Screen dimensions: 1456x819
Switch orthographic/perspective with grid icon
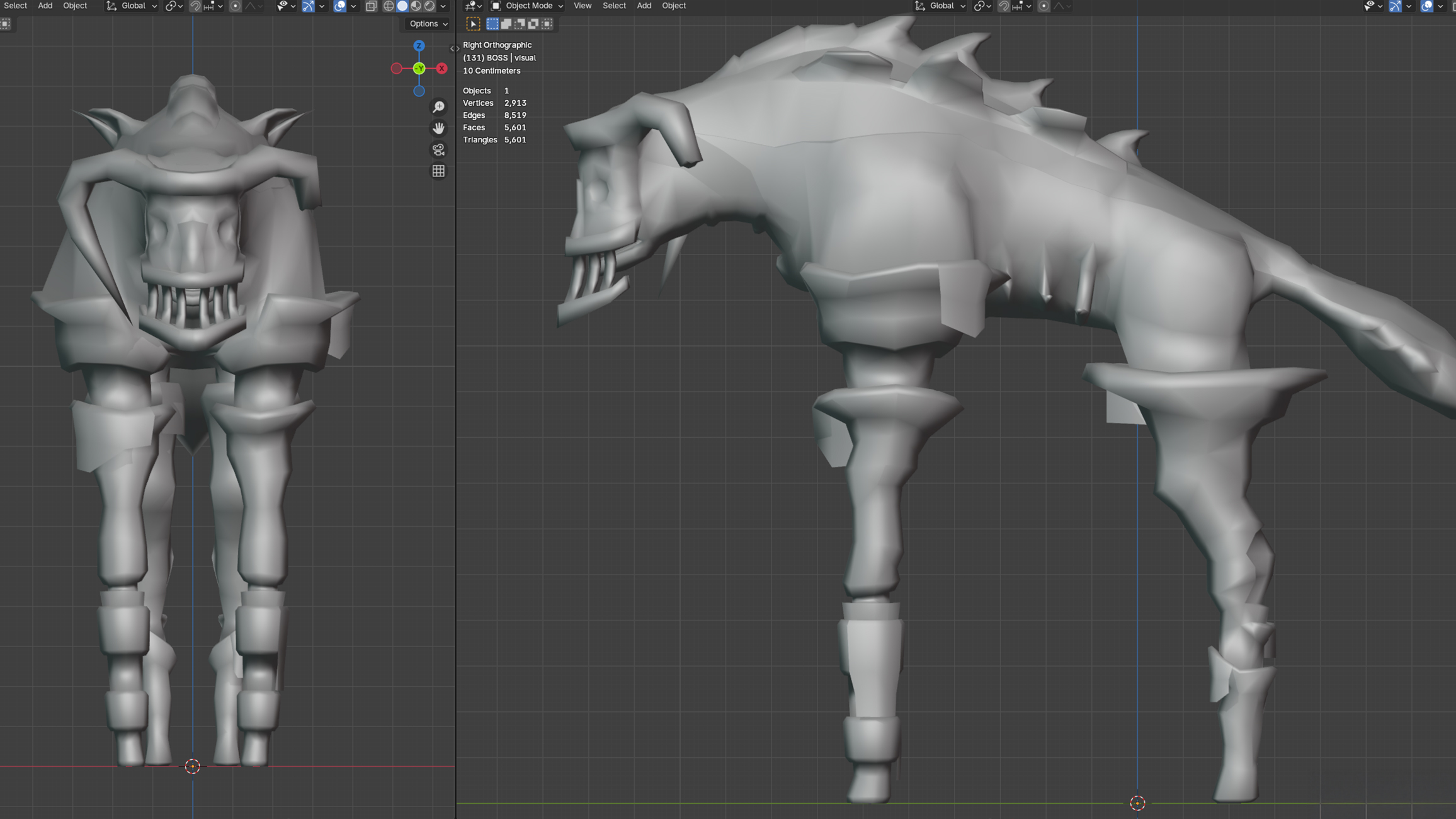[438, 171]
